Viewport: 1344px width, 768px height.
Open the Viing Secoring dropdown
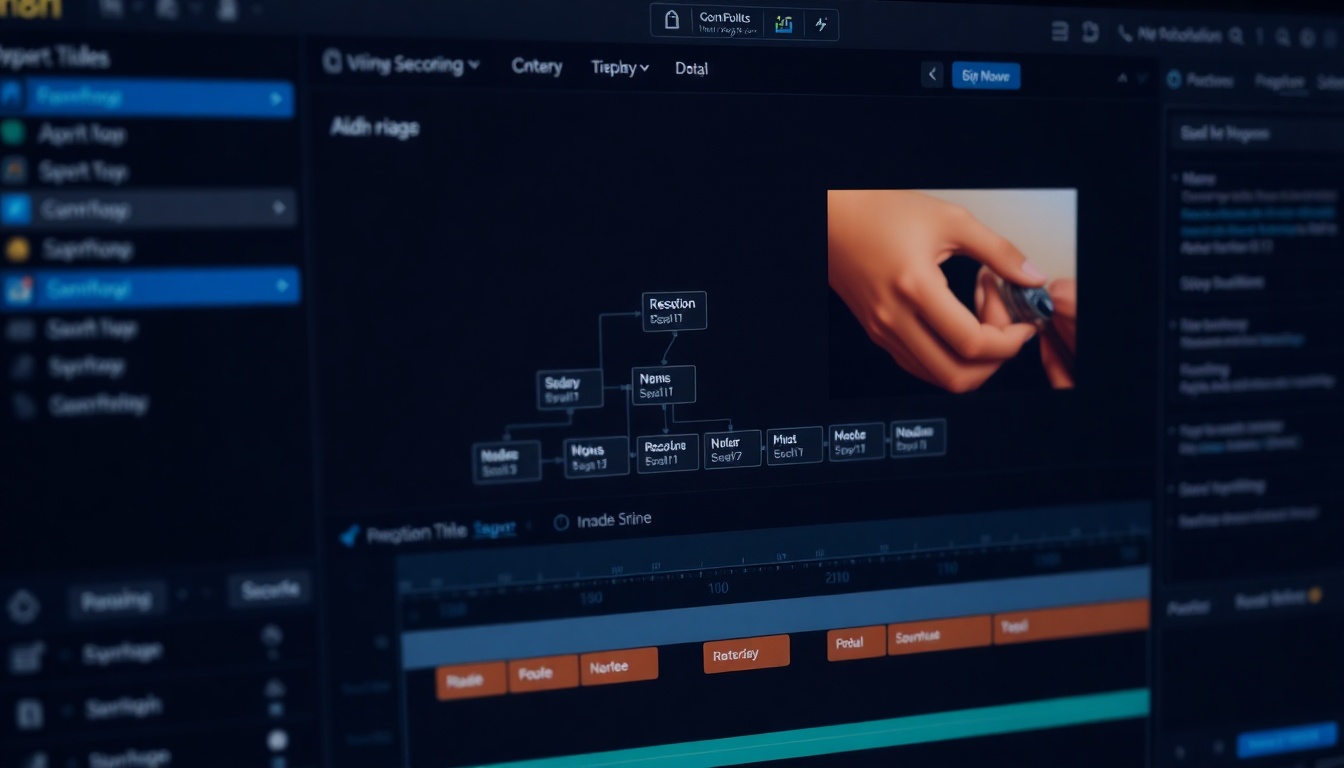click(x=402, y=65)
